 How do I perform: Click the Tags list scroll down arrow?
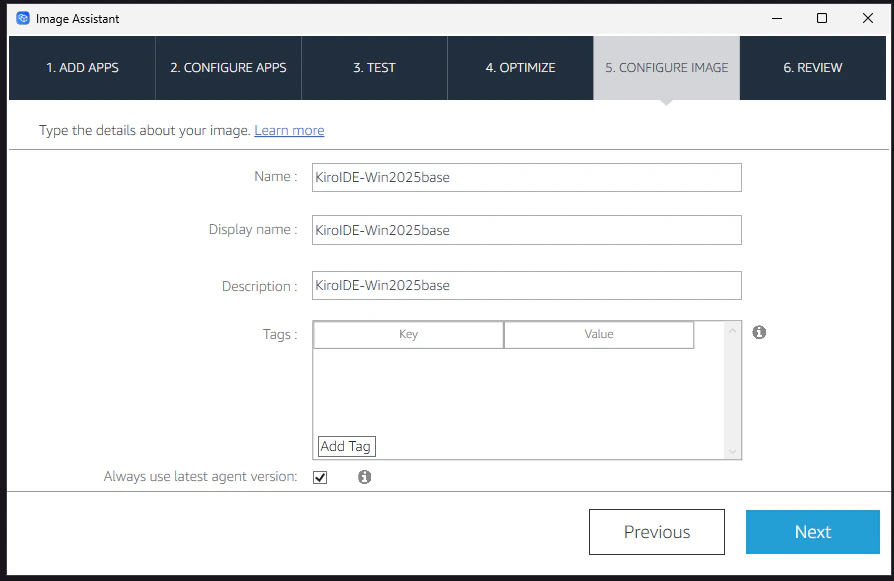tap(733, 452)
